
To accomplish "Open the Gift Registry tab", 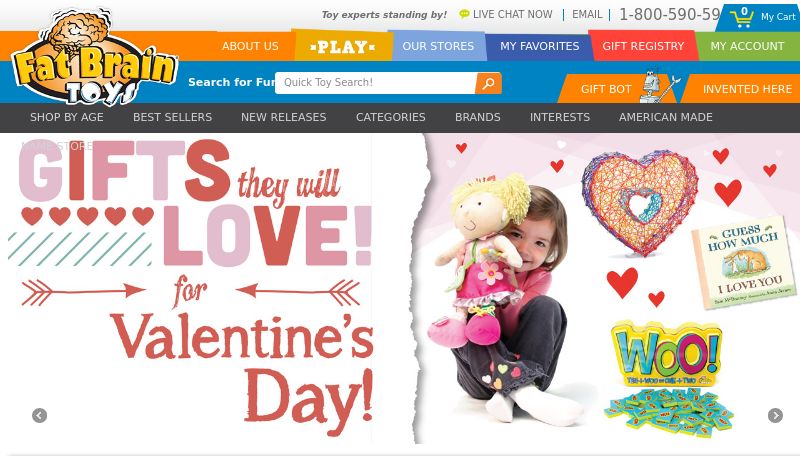I will click(x=643, y=46).
